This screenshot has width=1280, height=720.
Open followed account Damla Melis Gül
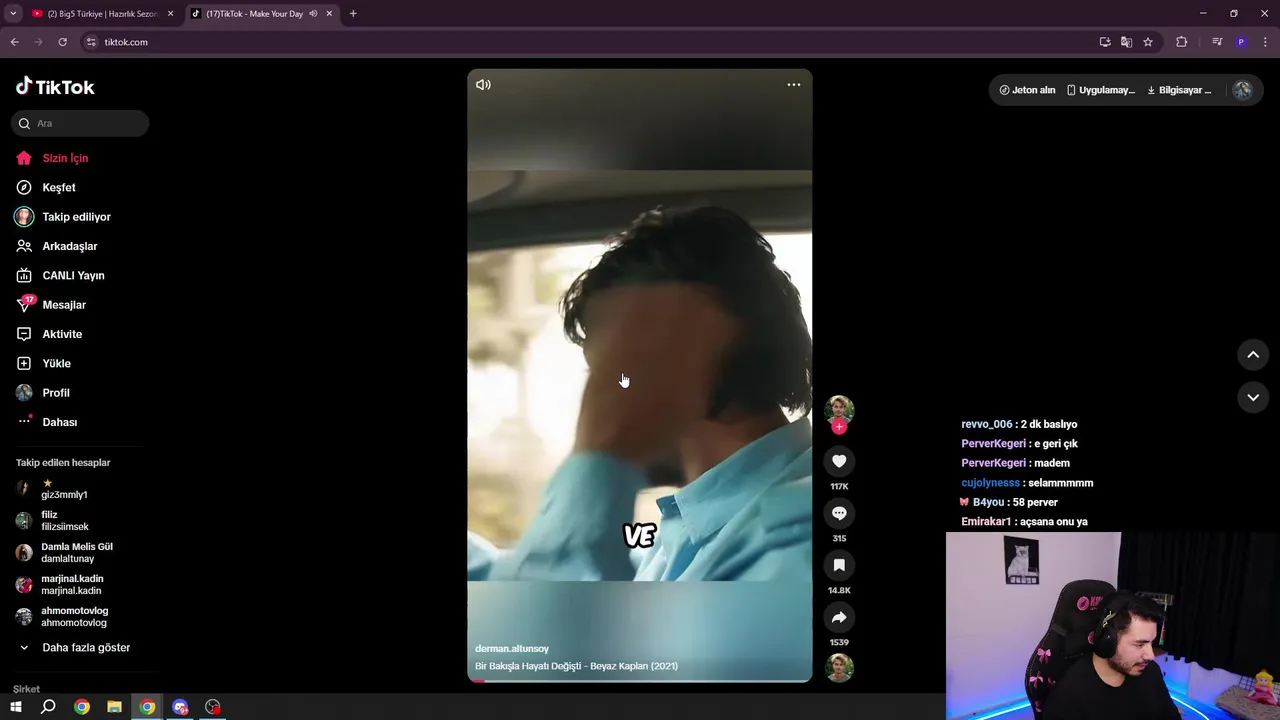76,553
